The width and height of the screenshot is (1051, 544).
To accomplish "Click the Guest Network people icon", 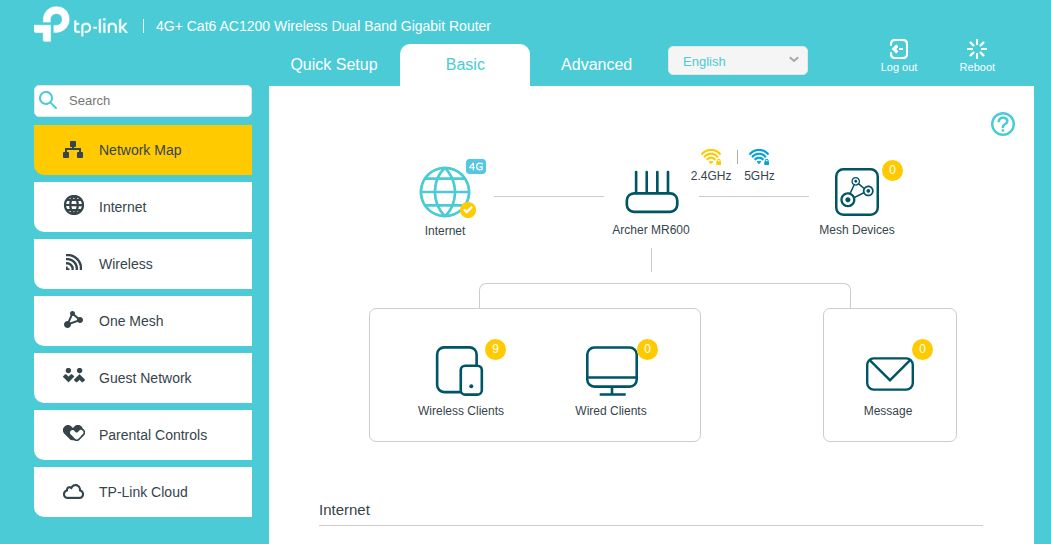I will (74, 375).
